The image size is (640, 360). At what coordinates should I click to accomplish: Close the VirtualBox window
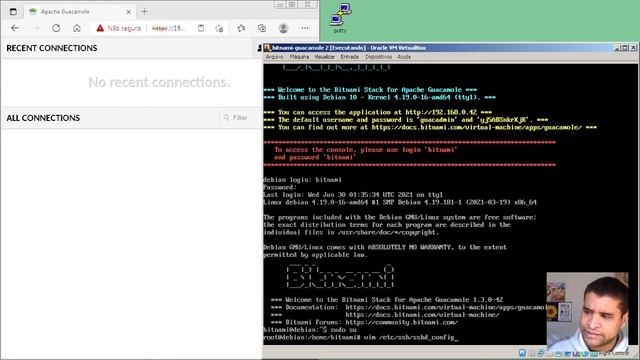click(633, 48)
